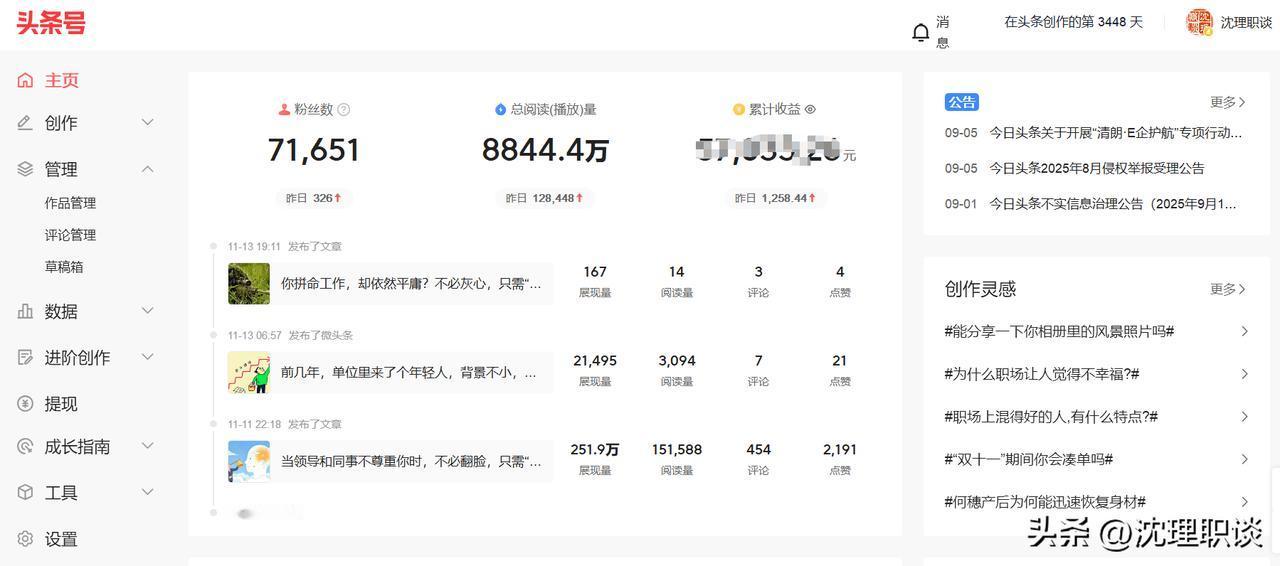The height and width of the screenshot is (566, 1280).
Task: Click thumbnail of 你拼命工作 article
Action: click(249, 283)
